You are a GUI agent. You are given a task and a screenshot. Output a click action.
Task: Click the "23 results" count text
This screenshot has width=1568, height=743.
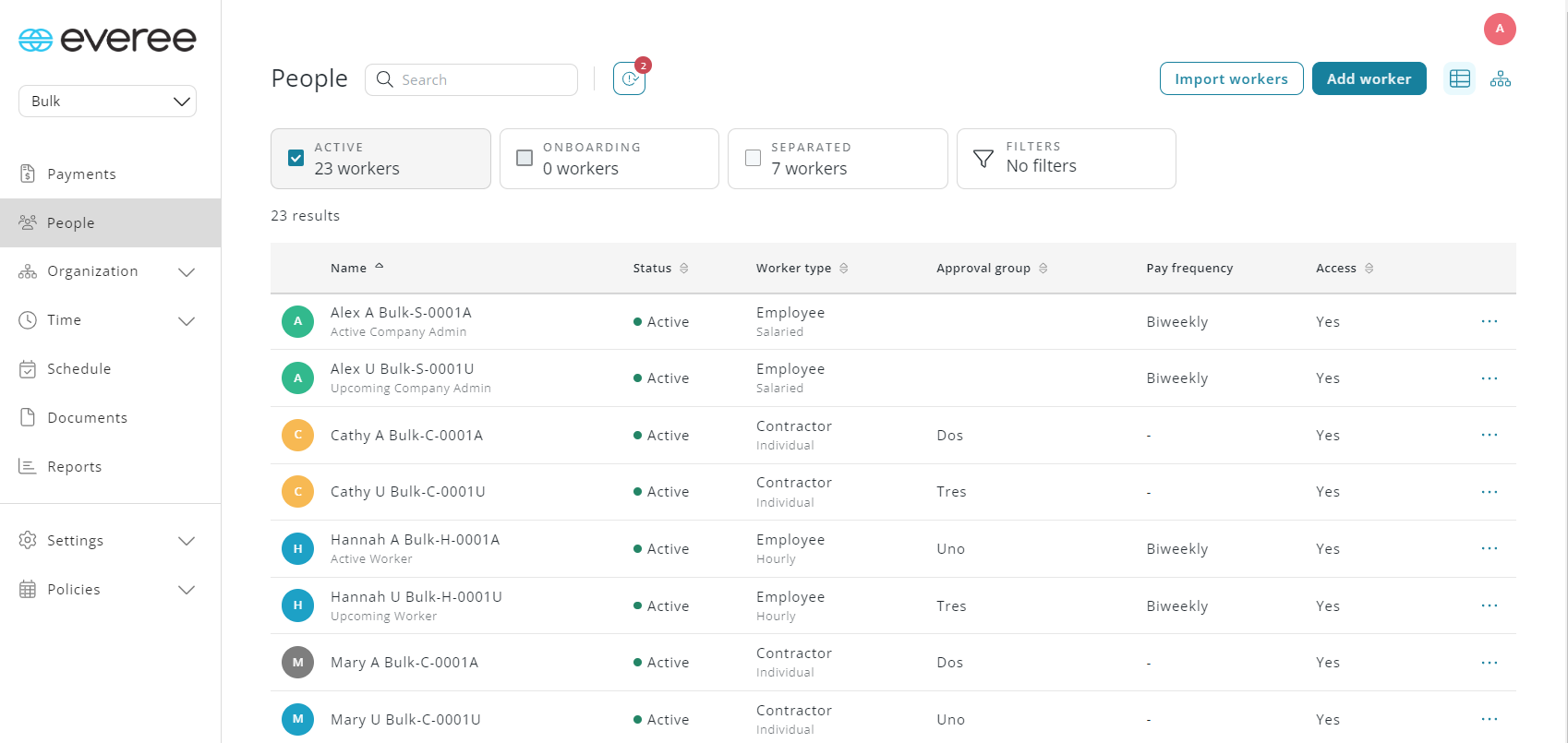coord(306,216)
